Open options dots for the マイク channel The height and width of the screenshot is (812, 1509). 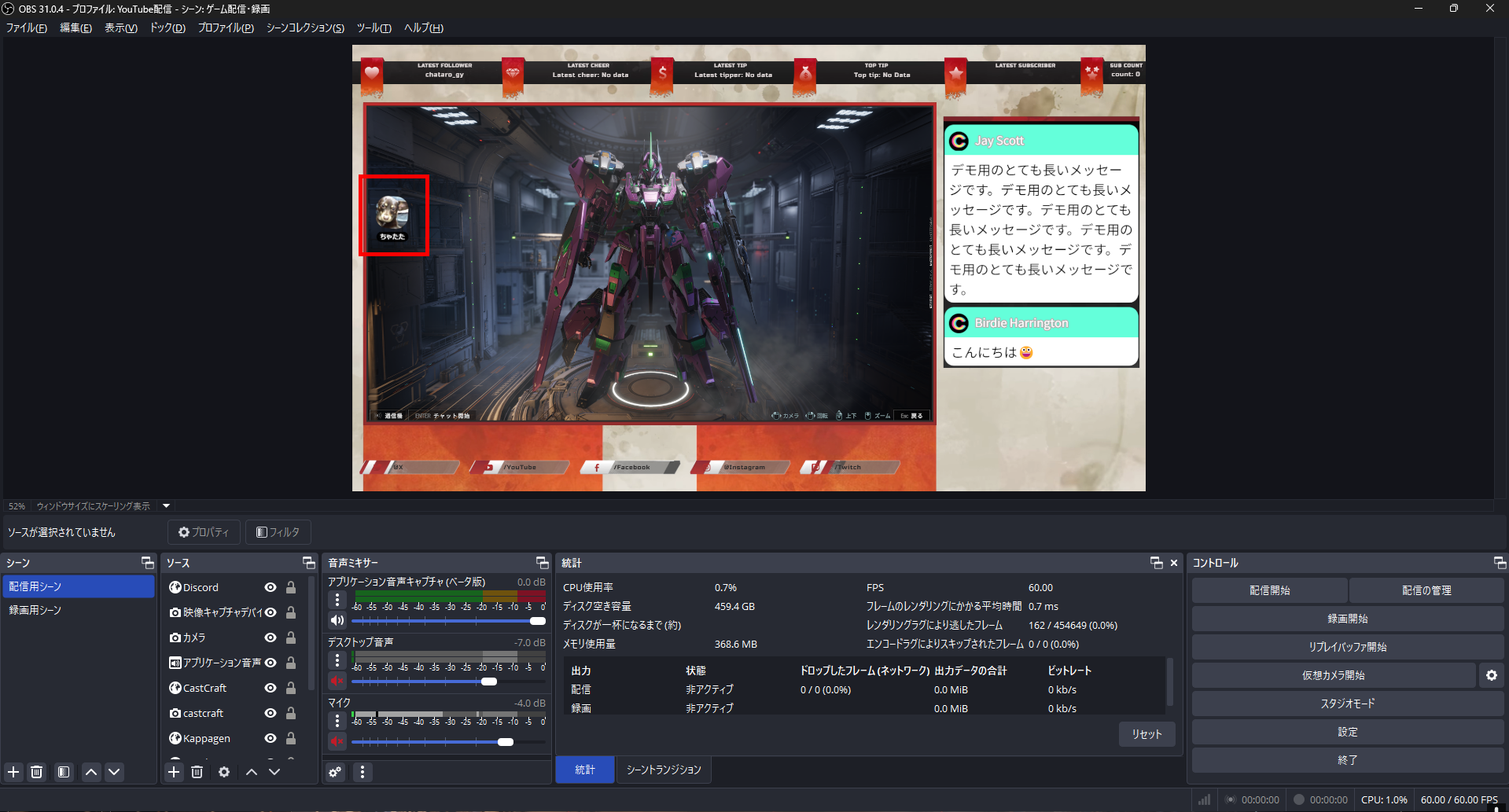coord(337,721)
